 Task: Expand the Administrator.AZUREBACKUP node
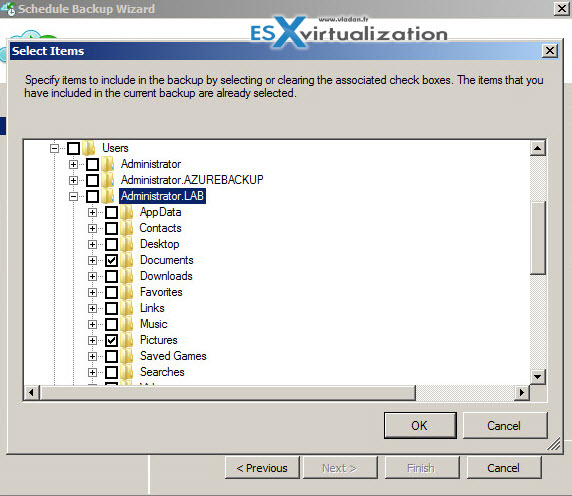point(73,180)
